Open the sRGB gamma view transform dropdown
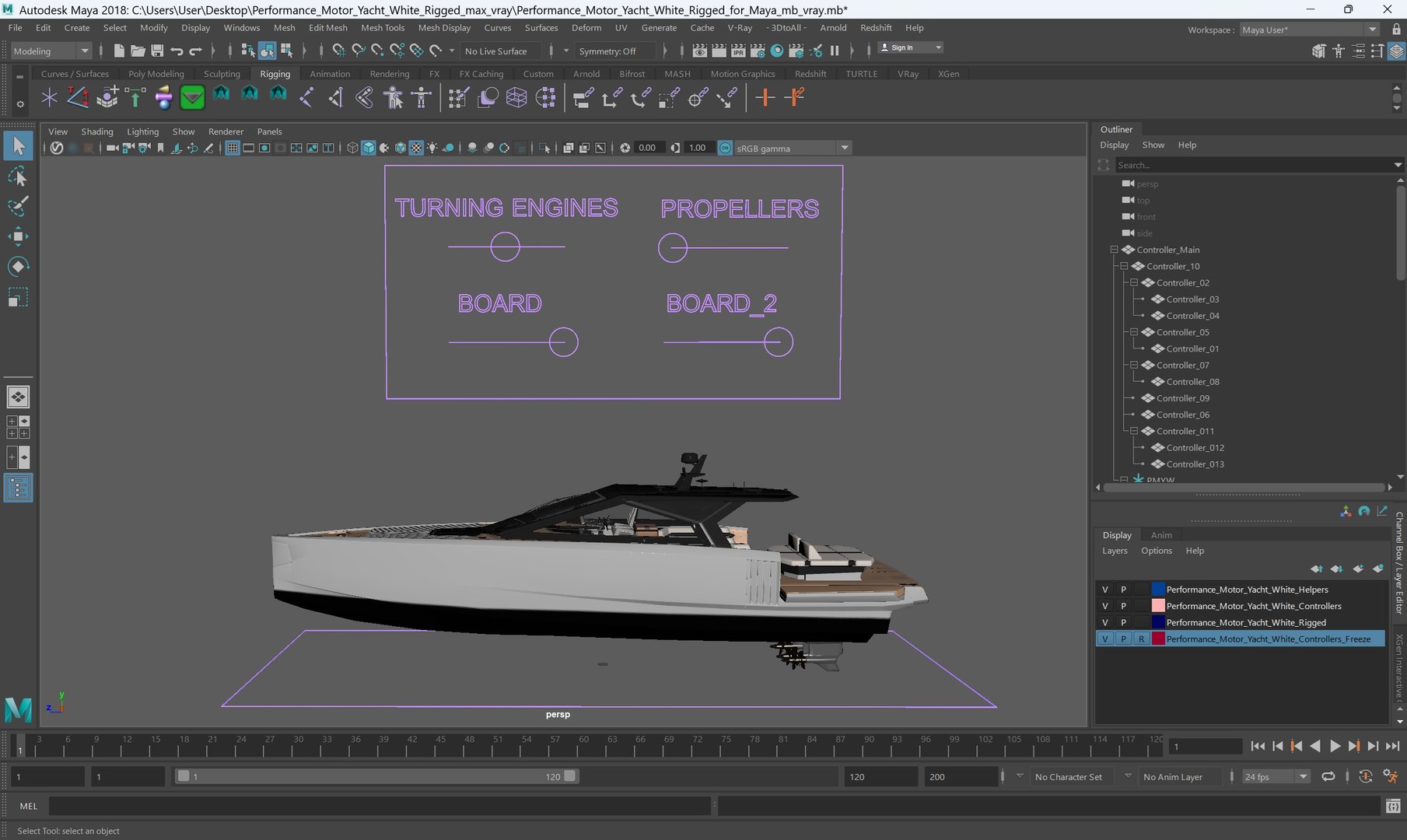This screenshot has height=840, width=1407. point(793,148)
